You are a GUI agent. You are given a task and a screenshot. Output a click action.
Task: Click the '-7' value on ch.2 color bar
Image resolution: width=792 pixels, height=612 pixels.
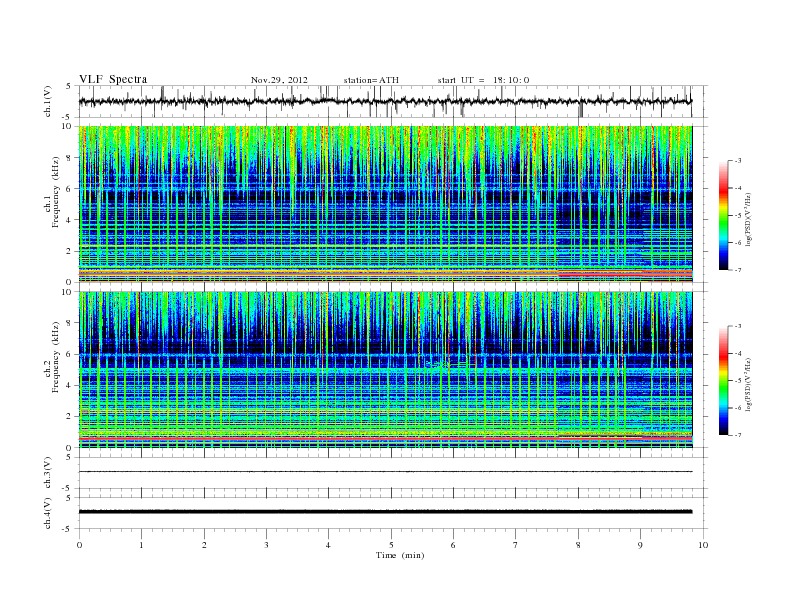pos(737,435)
